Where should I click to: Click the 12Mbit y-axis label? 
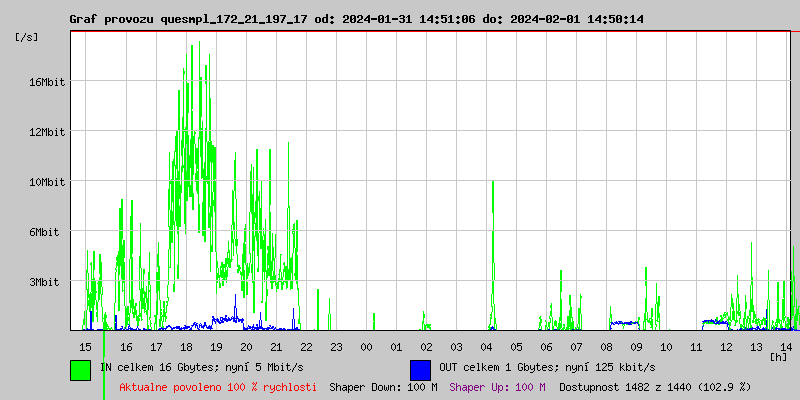47,132
